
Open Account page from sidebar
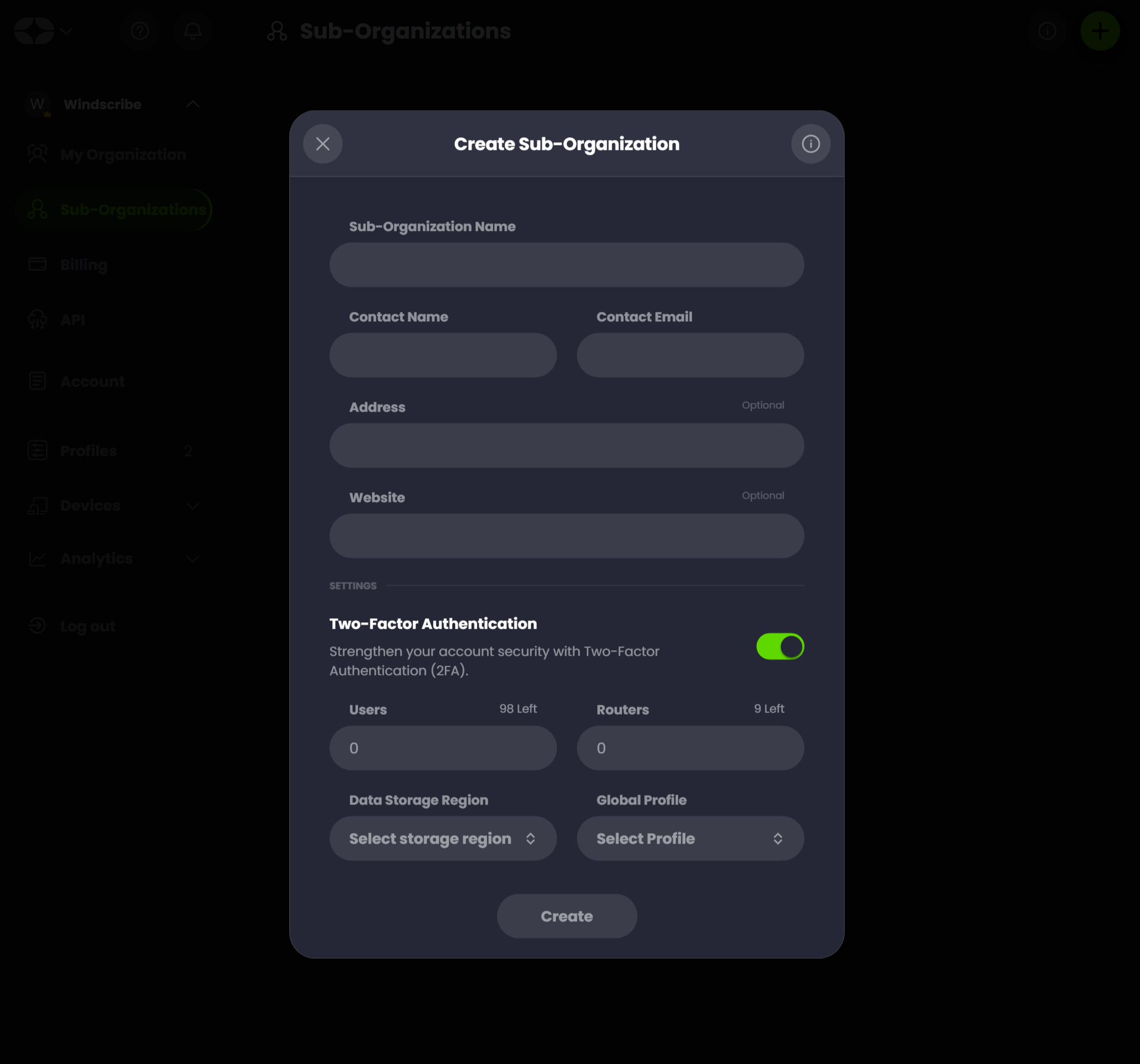tap(92, 381)
